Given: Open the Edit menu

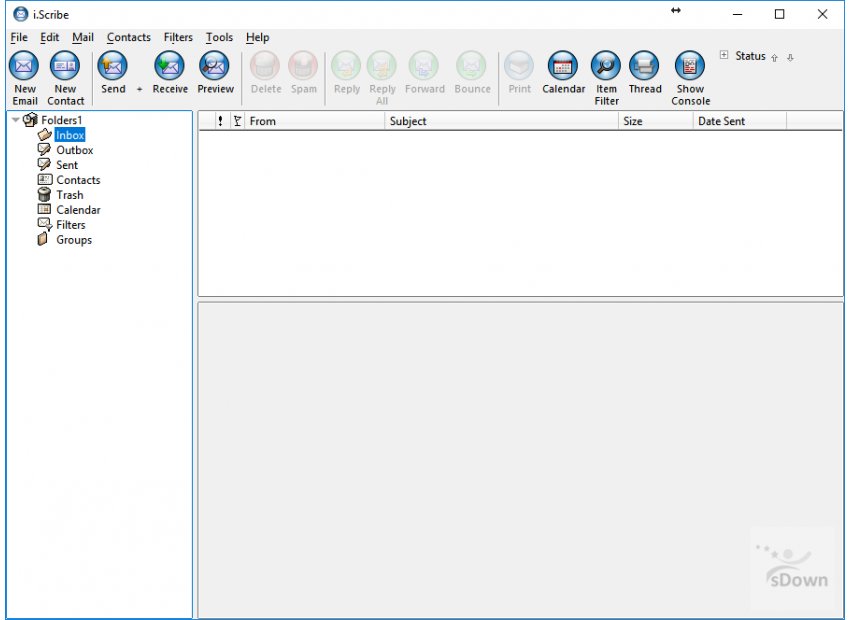Looking at the screenshot, I should click(x=49, y=37).
